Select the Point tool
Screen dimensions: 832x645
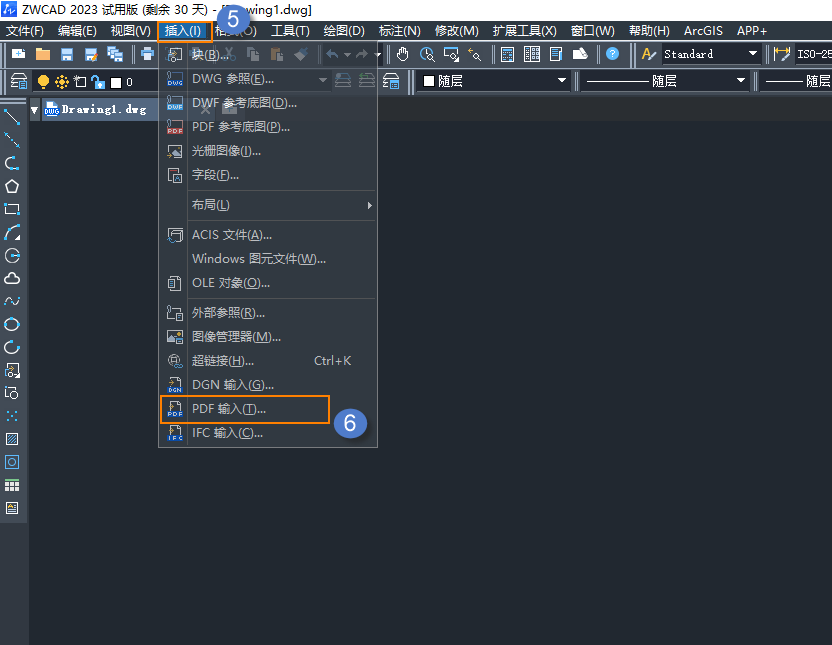pos(12,416)
